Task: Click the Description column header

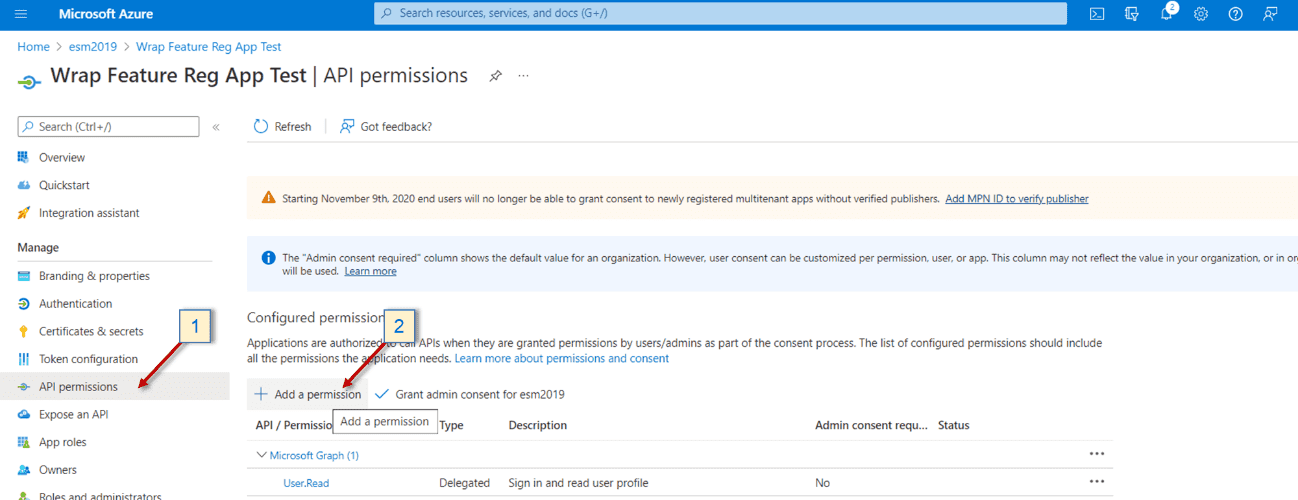Action: pyautogui.click(x=538, y=425)
